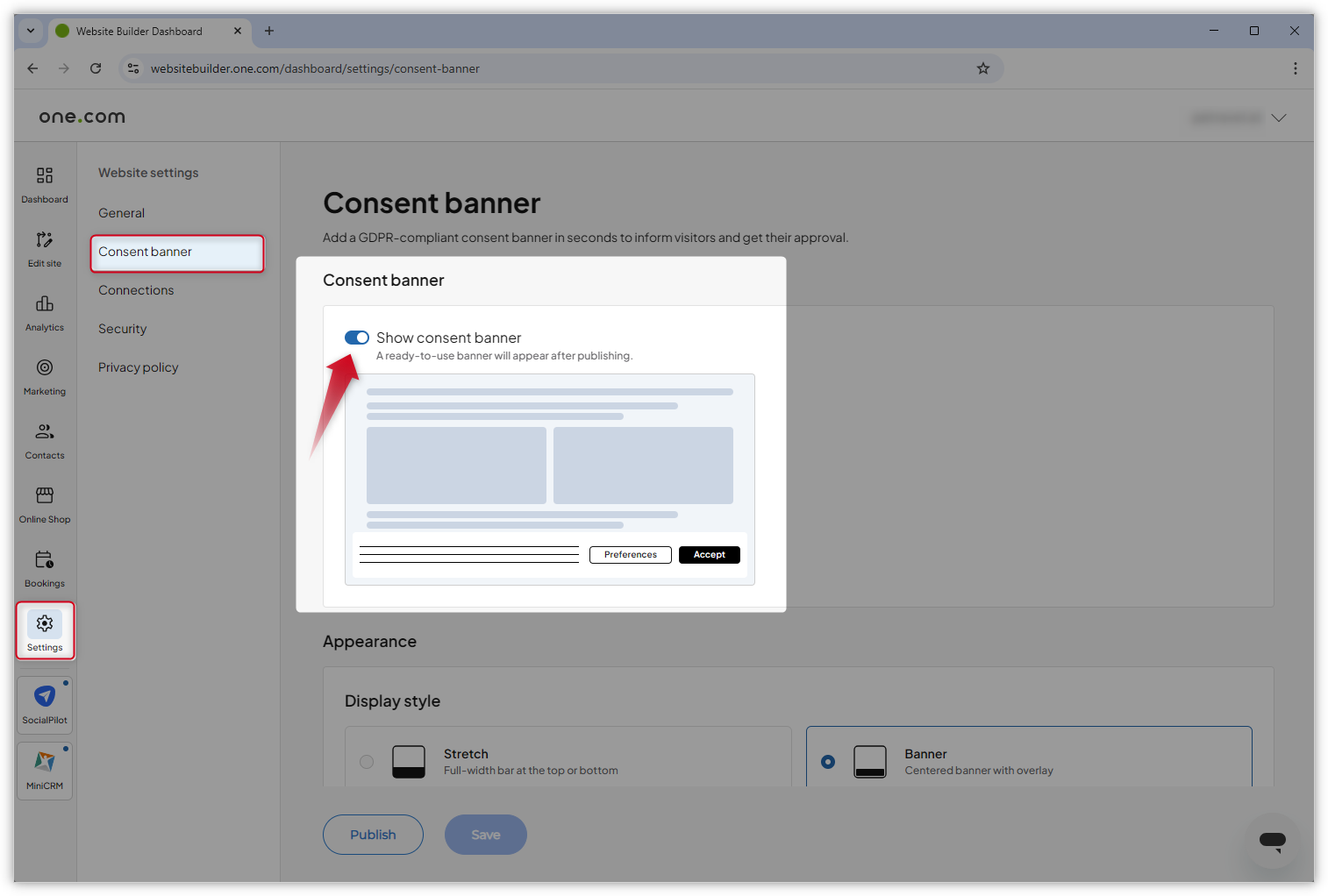Go to the Marketing section

pos(44,376)
